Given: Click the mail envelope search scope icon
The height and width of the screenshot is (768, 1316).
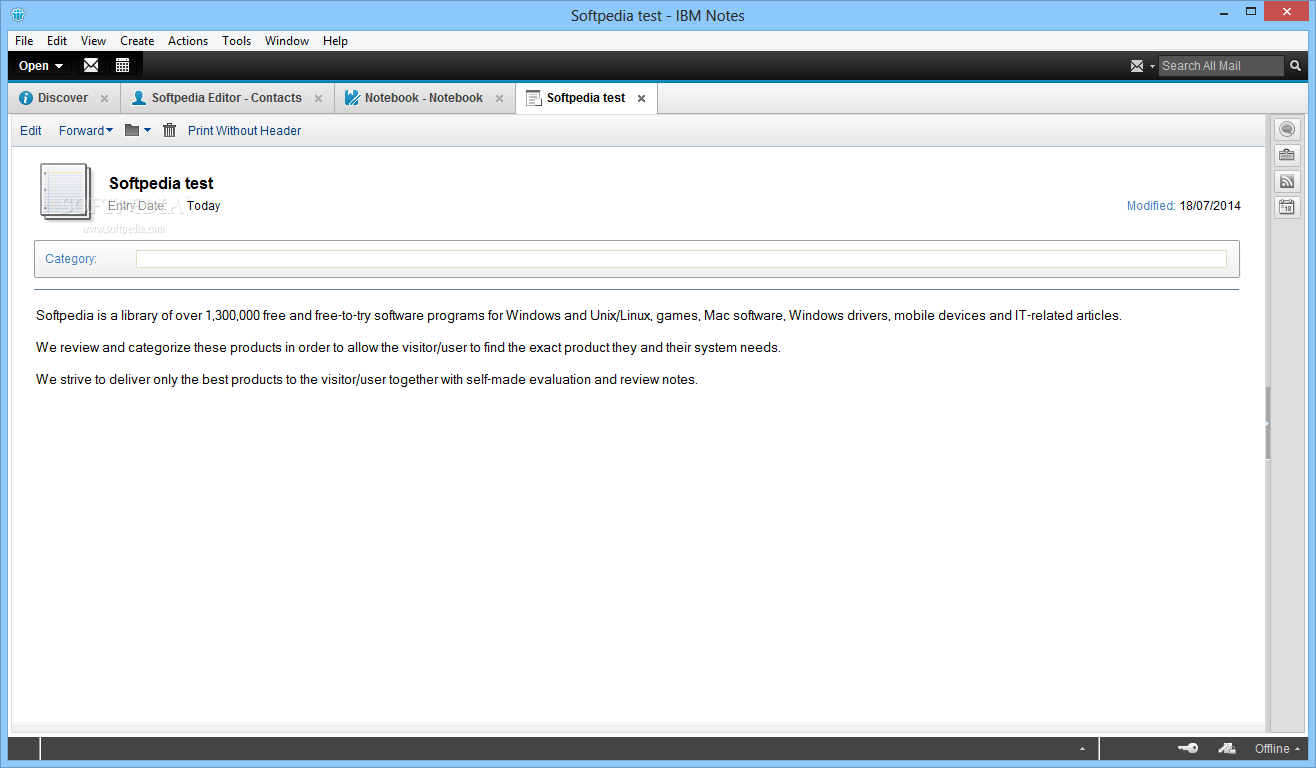Looking at the screenshot, I should pyautogui.click(x=1137, y=66).
